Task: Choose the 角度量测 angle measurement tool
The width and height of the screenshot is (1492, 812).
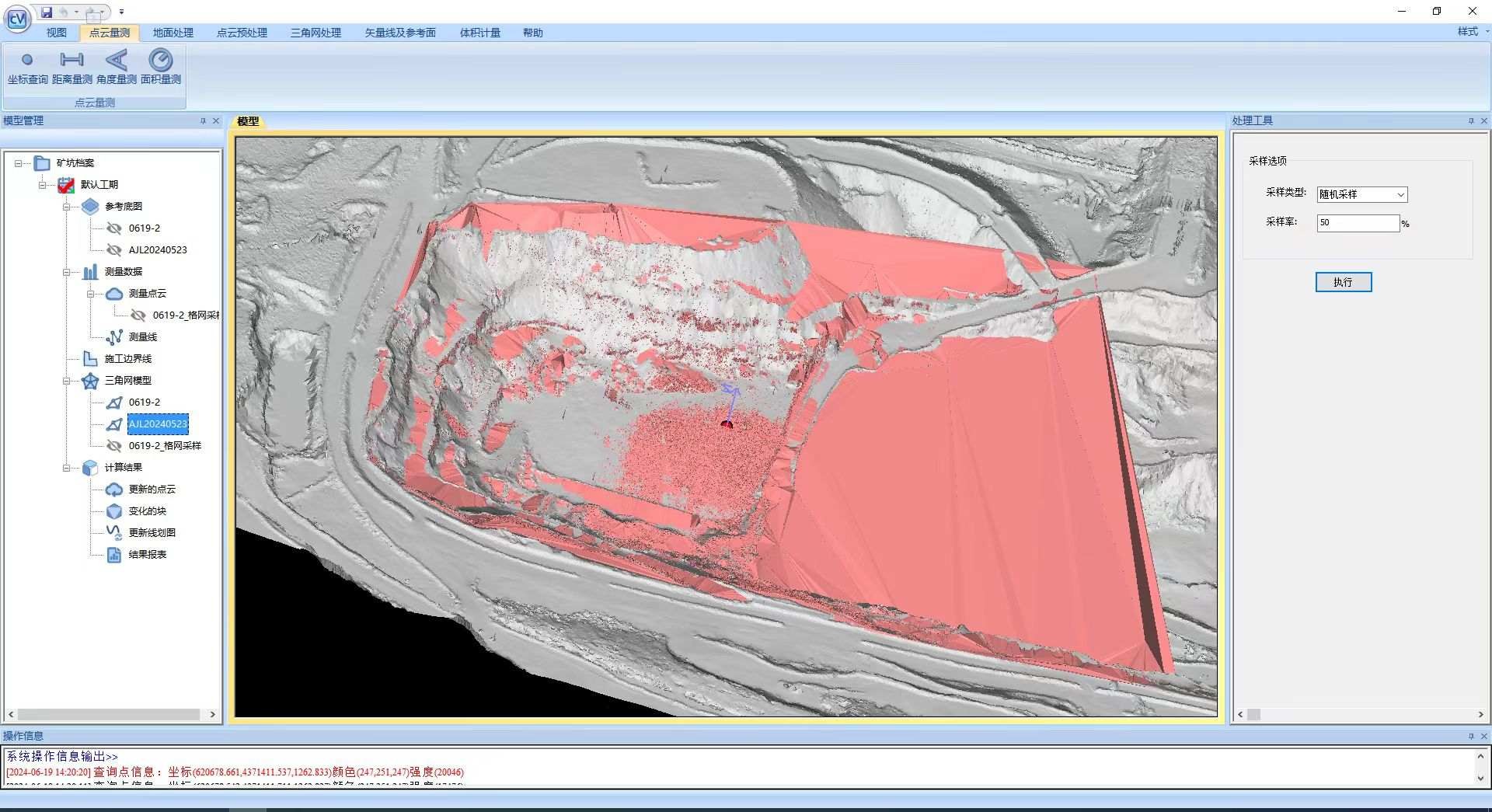Action: (117, 67)
